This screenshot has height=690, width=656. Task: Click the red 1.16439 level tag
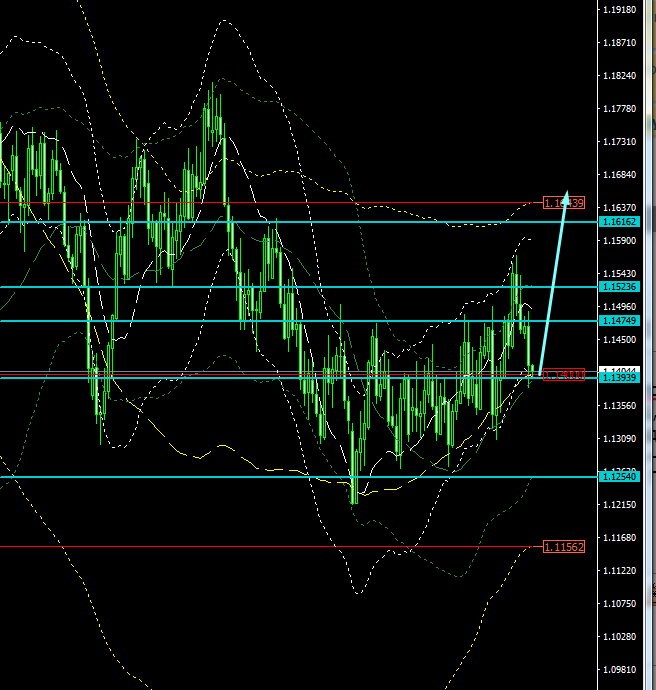click(x=563, y=203)
